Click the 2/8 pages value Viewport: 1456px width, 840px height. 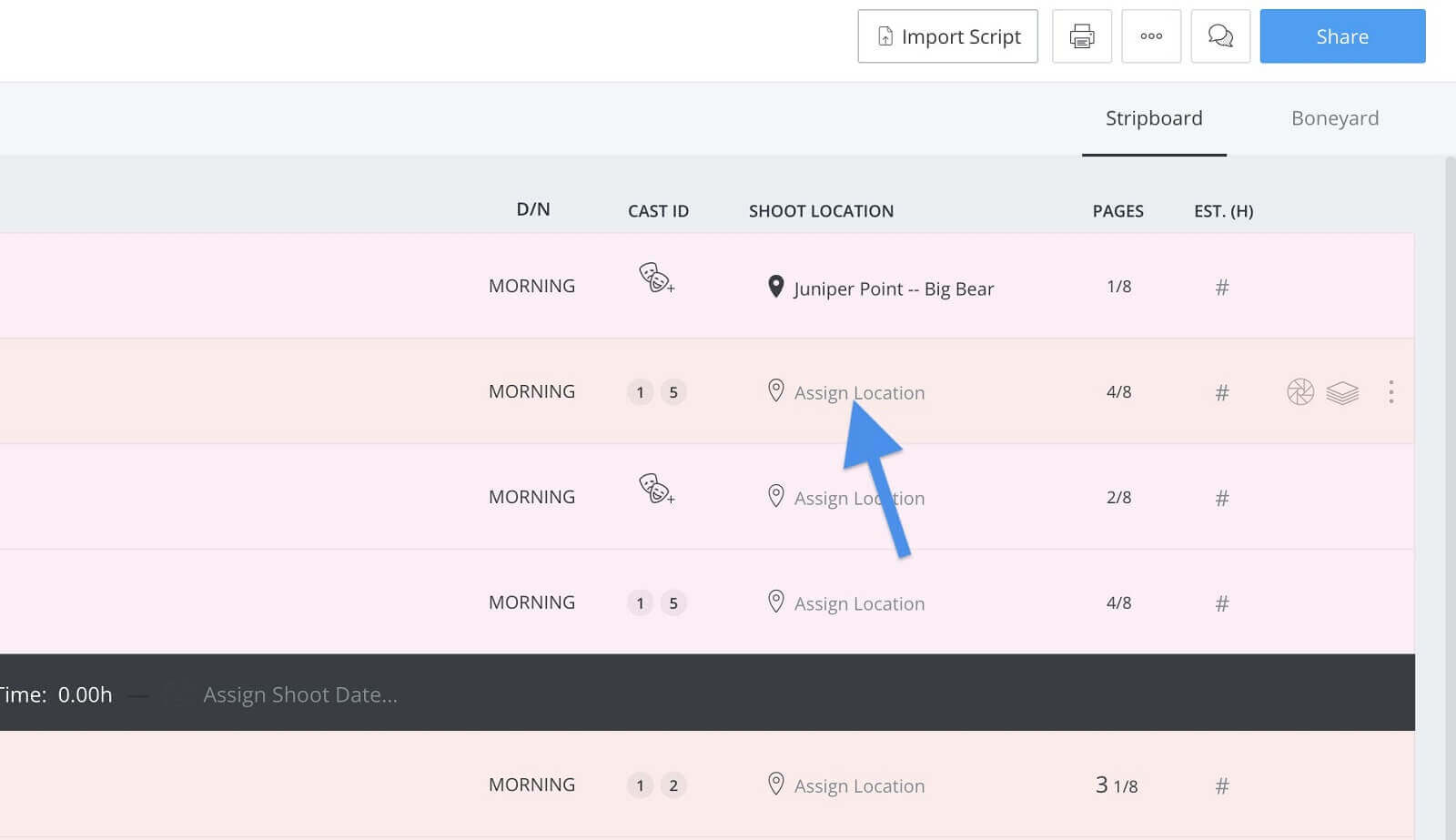pos(1118,498)
